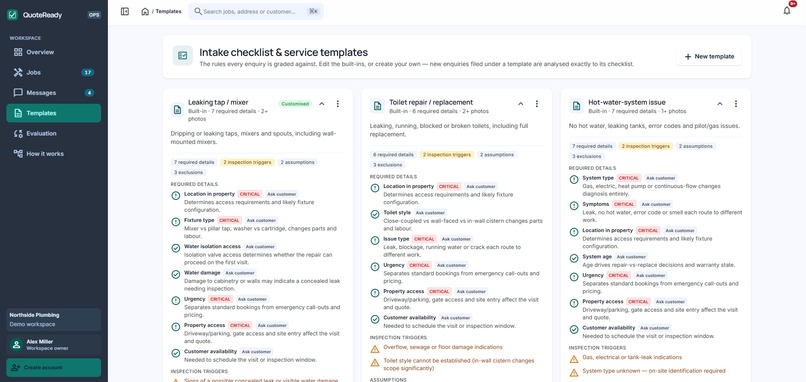Toggle Customer availability check in Leaking tap card
The height and width of the screenshot is (382, 806).
point(176,353)
